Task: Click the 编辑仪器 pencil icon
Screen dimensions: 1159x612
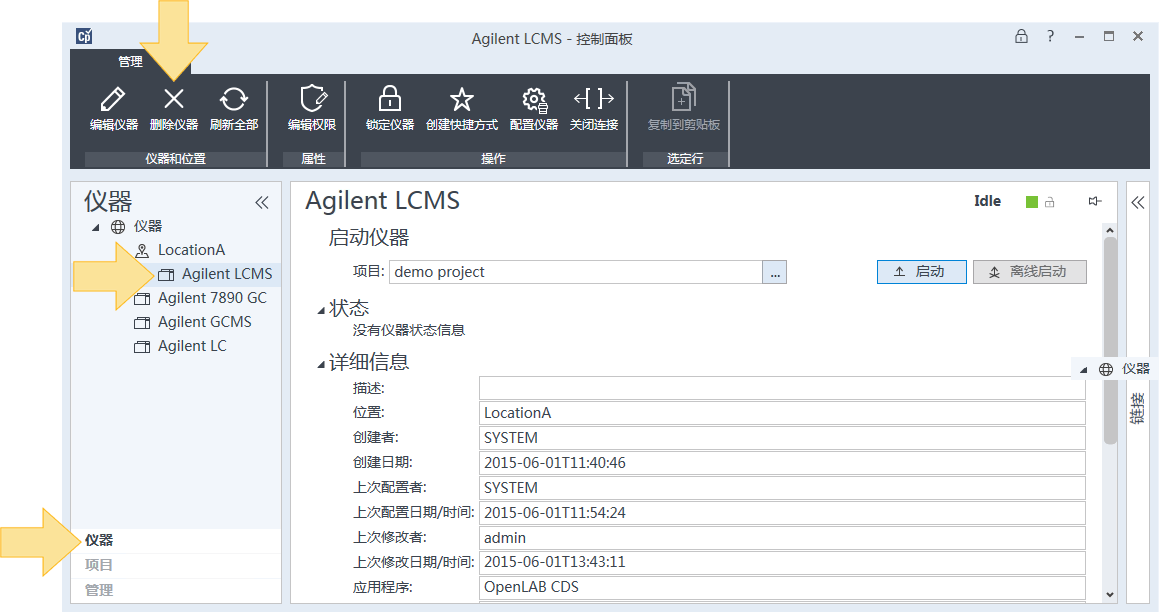Action: pos(113,99)
